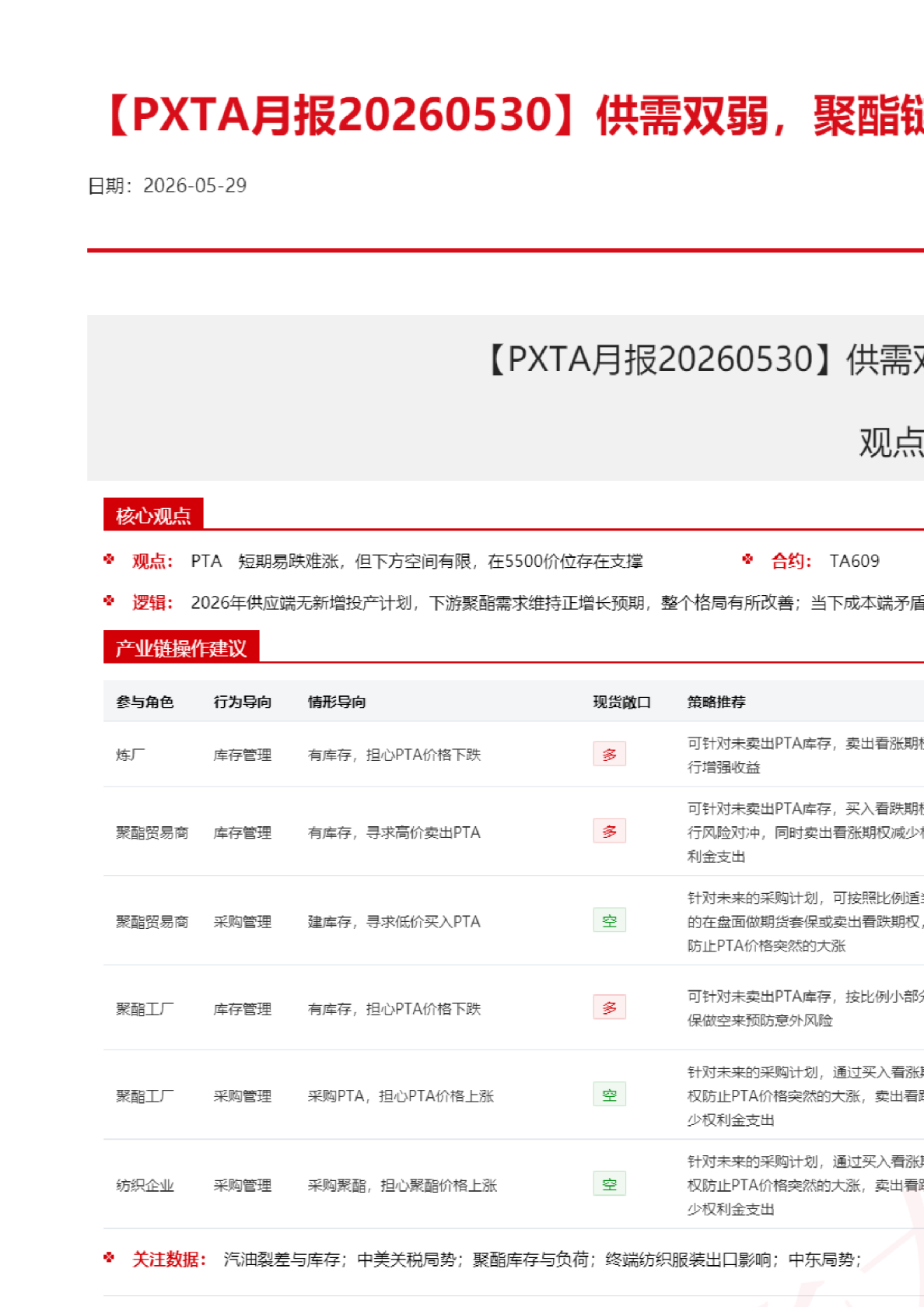Click 库存管理 in the 寻求高价卖出PTA row
The width and height of the screenshot is (924, 1307).
(243, 832)
